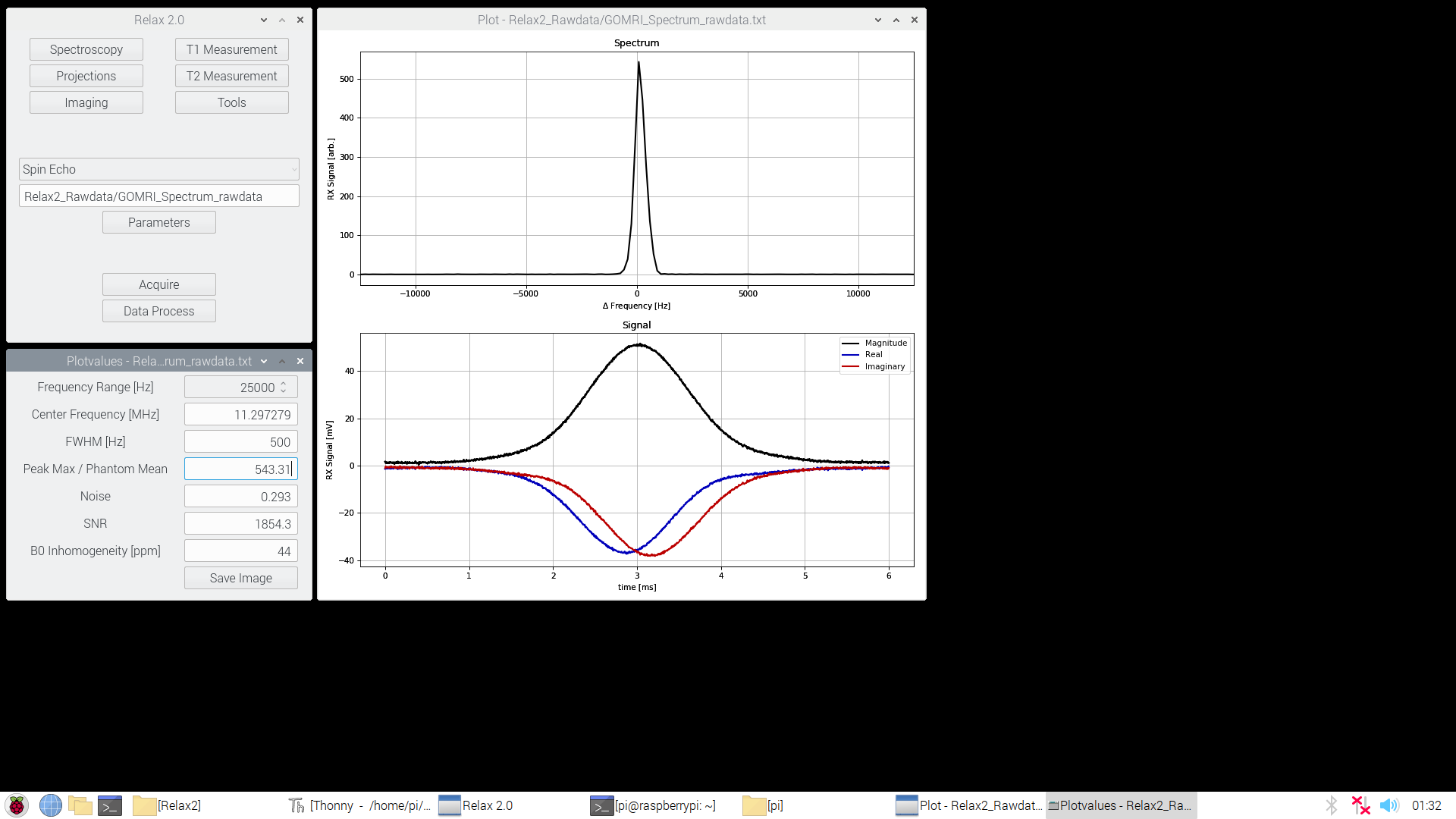Click inside the Center Frequency input field

point(240,414)
